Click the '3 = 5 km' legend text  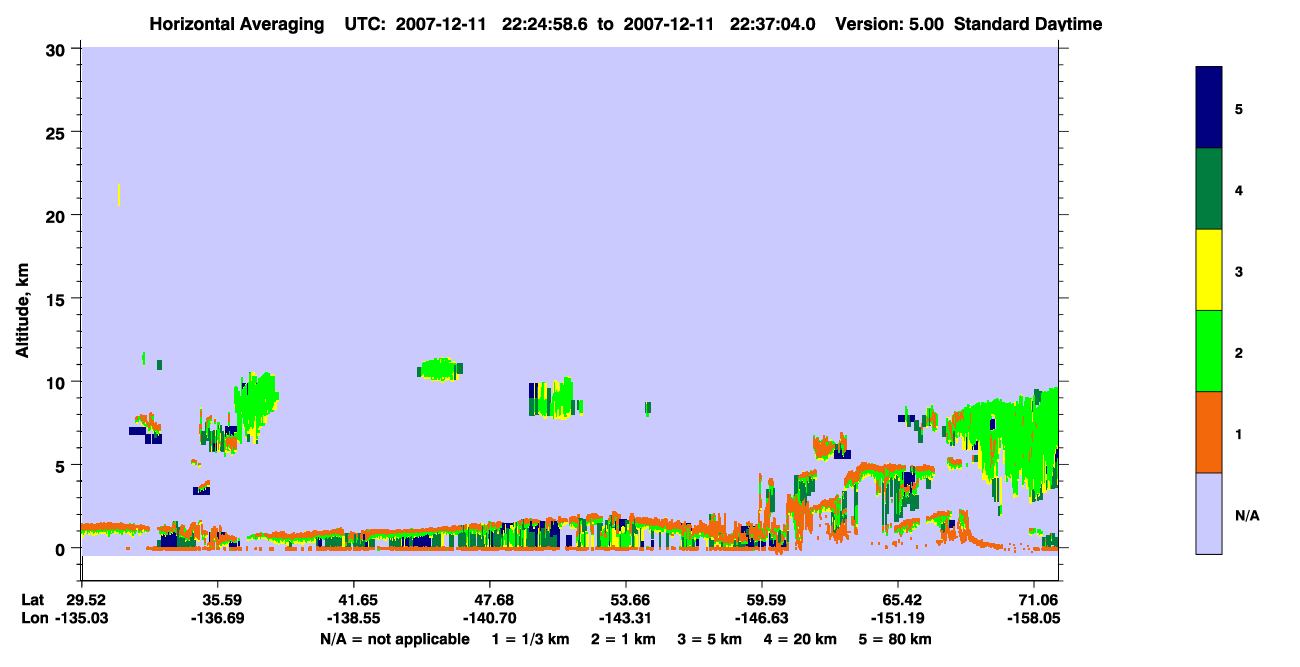pyautogui.click(x=709, y=639)
